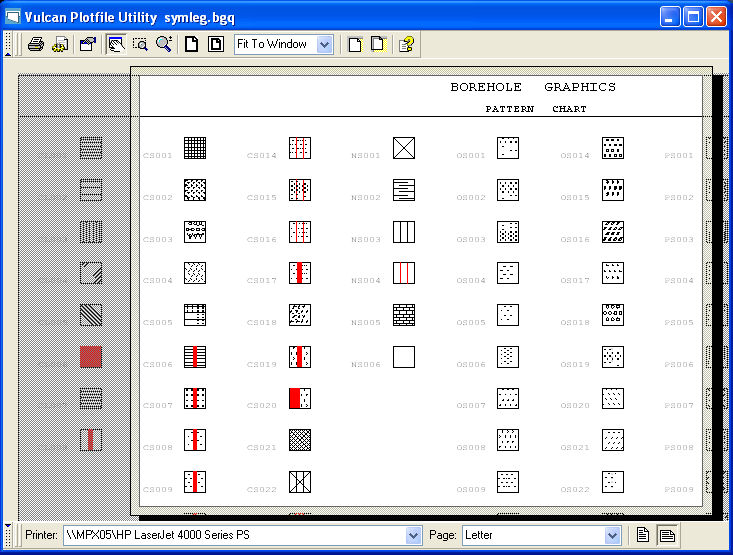Image resolution: width=733 pixels, height=555 pixels.
Task: Toggle landscape page orientation
Action: [666, 535]
